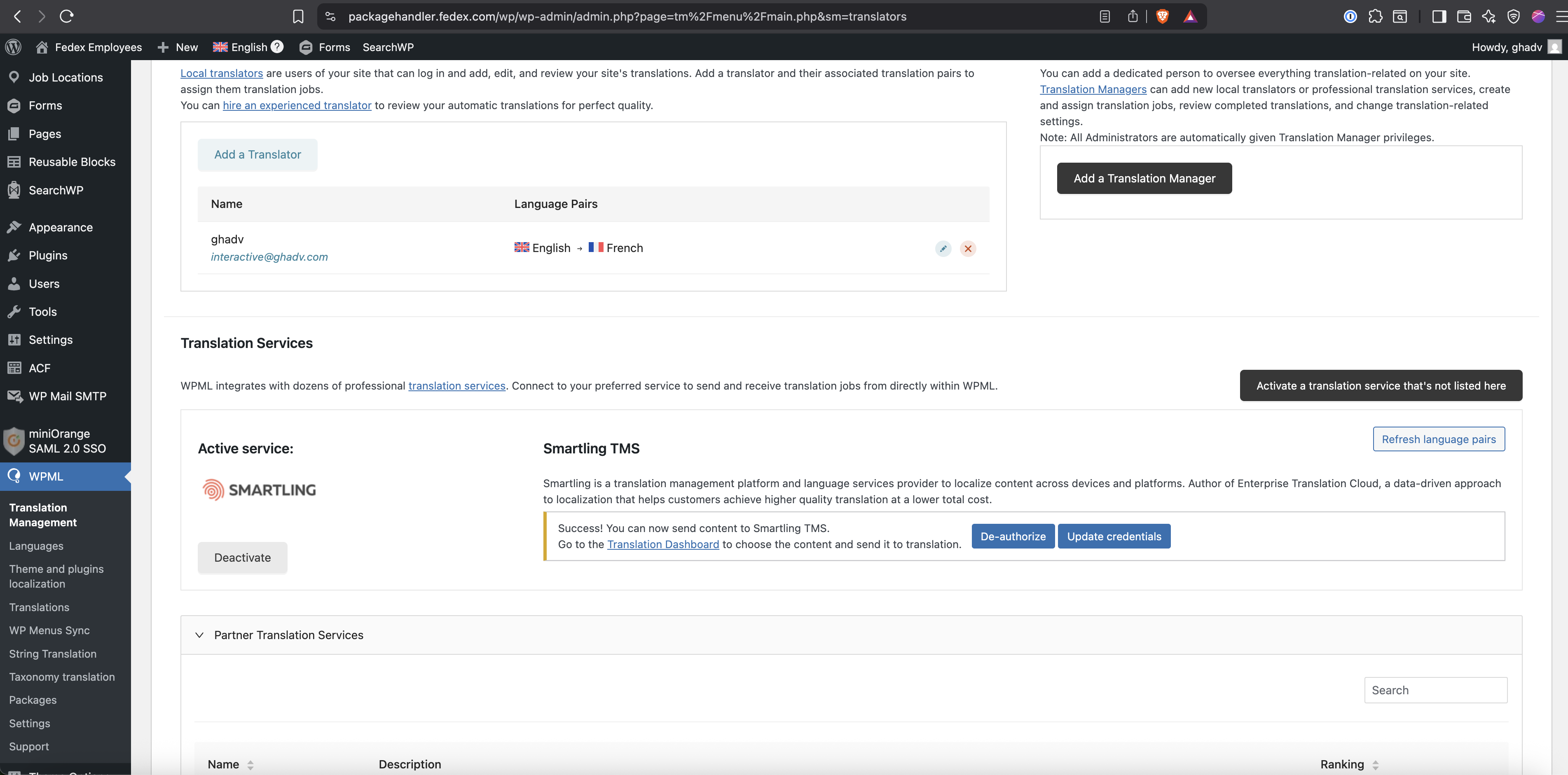
Task: Follow hire an experienced translator link
Action: click(x=297, y=105)
